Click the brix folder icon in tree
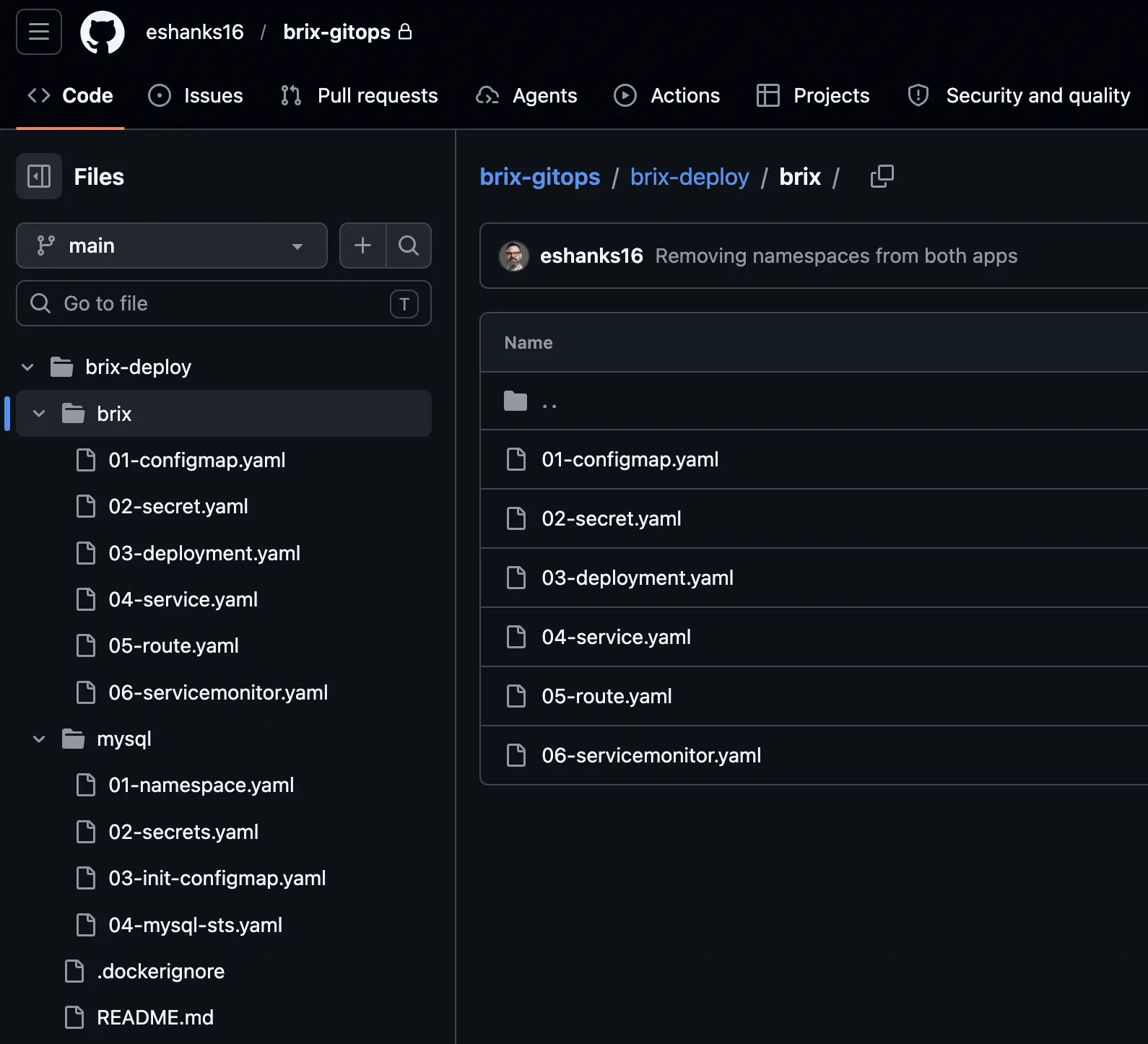Screen dimensions: 1148x1044 [x=73, y=414]
